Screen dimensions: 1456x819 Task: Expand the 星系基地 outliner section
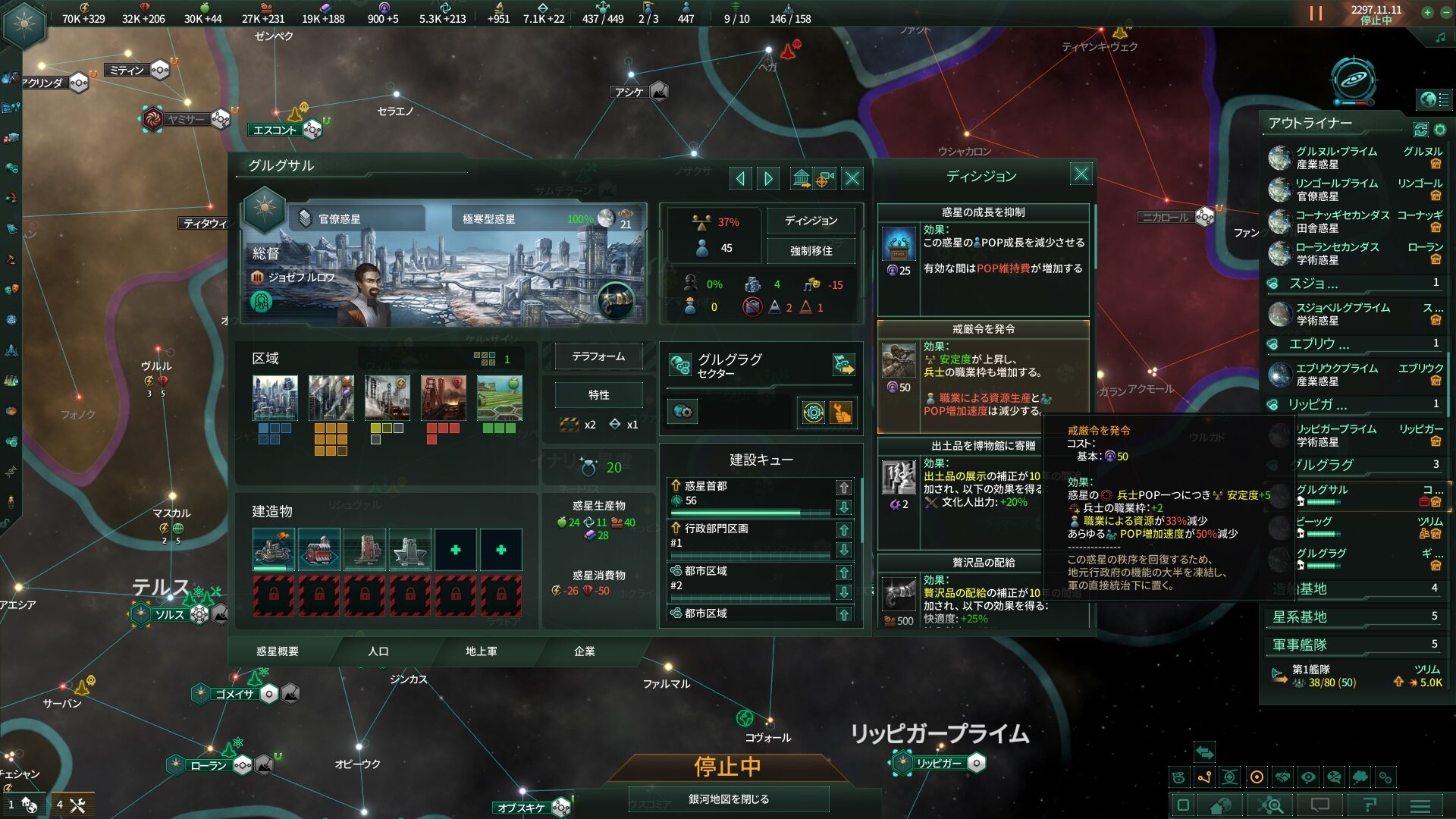[x=1355, y=617]
